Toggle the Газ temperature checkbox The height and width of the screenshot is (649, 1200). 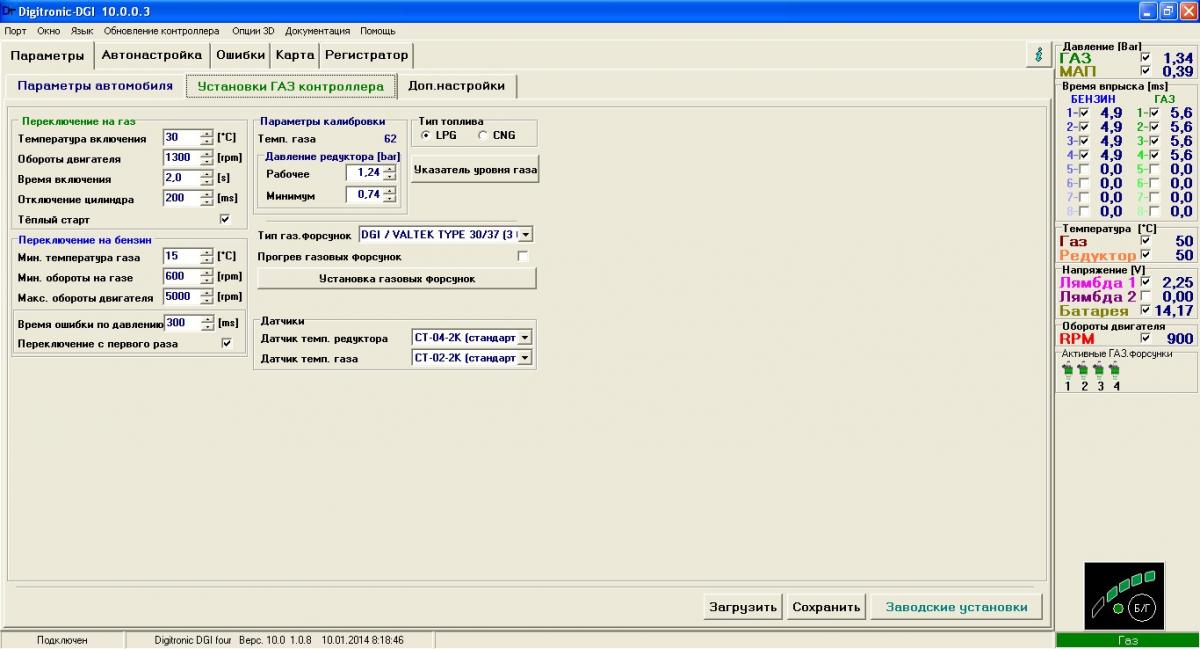tap(1146, 241)
